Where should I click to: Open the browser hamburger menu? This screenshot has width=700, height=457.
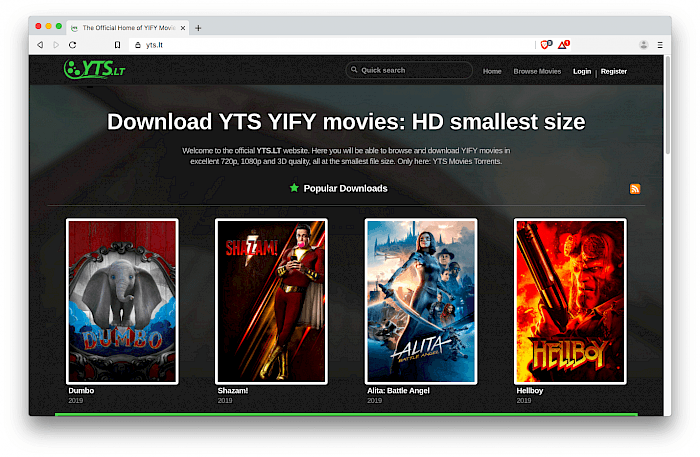tap(660, 45)
